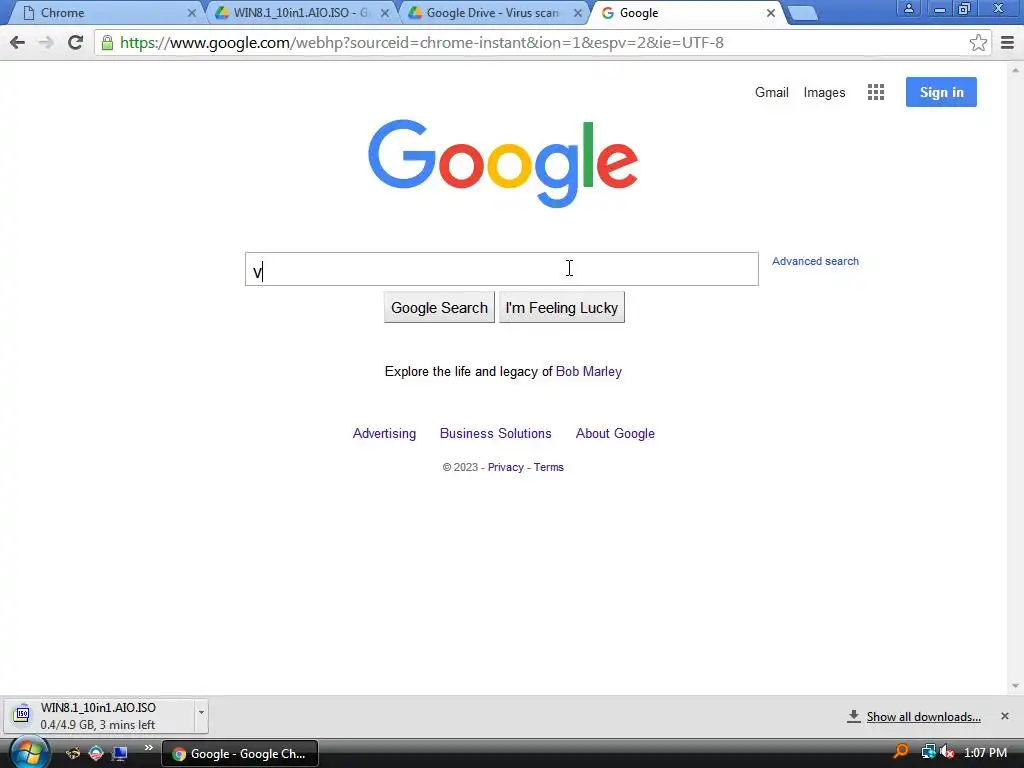The width and height of the screenshot is (1024, 768).
Task: Open the Images link
Action: [x=824, y=93]
